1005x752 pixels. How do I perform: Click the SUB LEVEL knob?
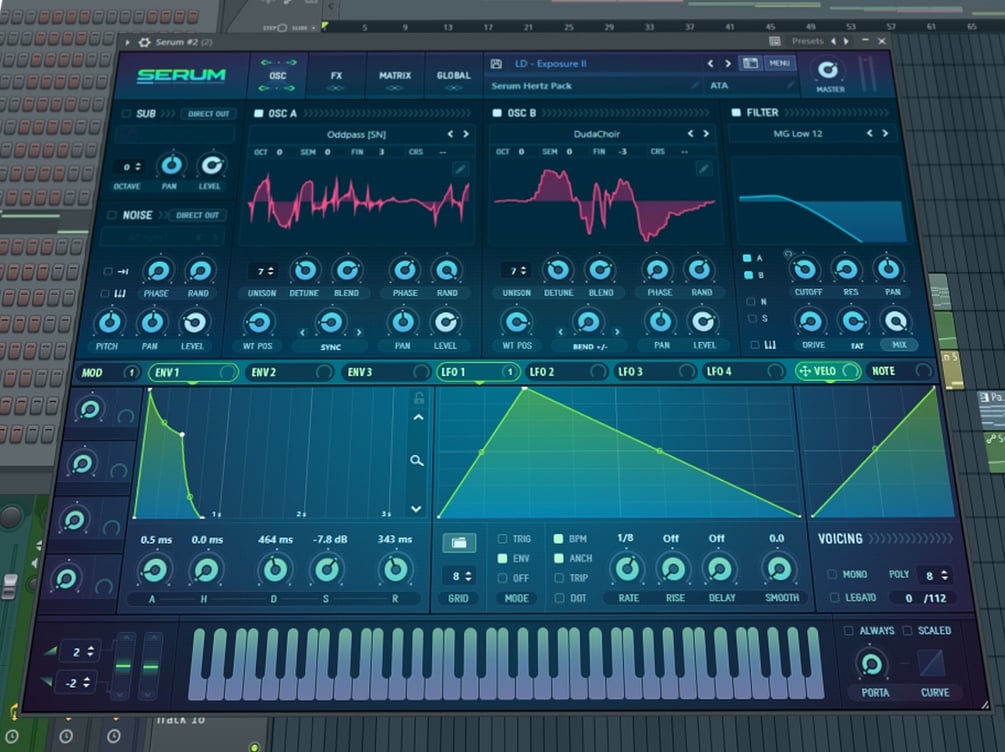211,165
